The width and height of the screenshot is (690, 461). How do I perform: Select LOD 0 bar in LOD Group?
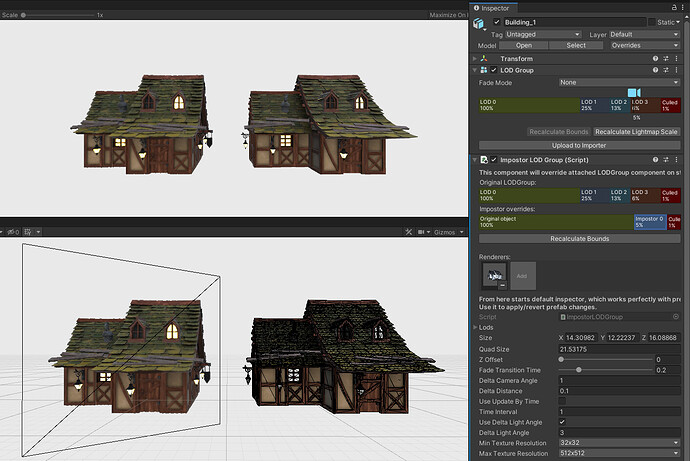click(529, 105)
